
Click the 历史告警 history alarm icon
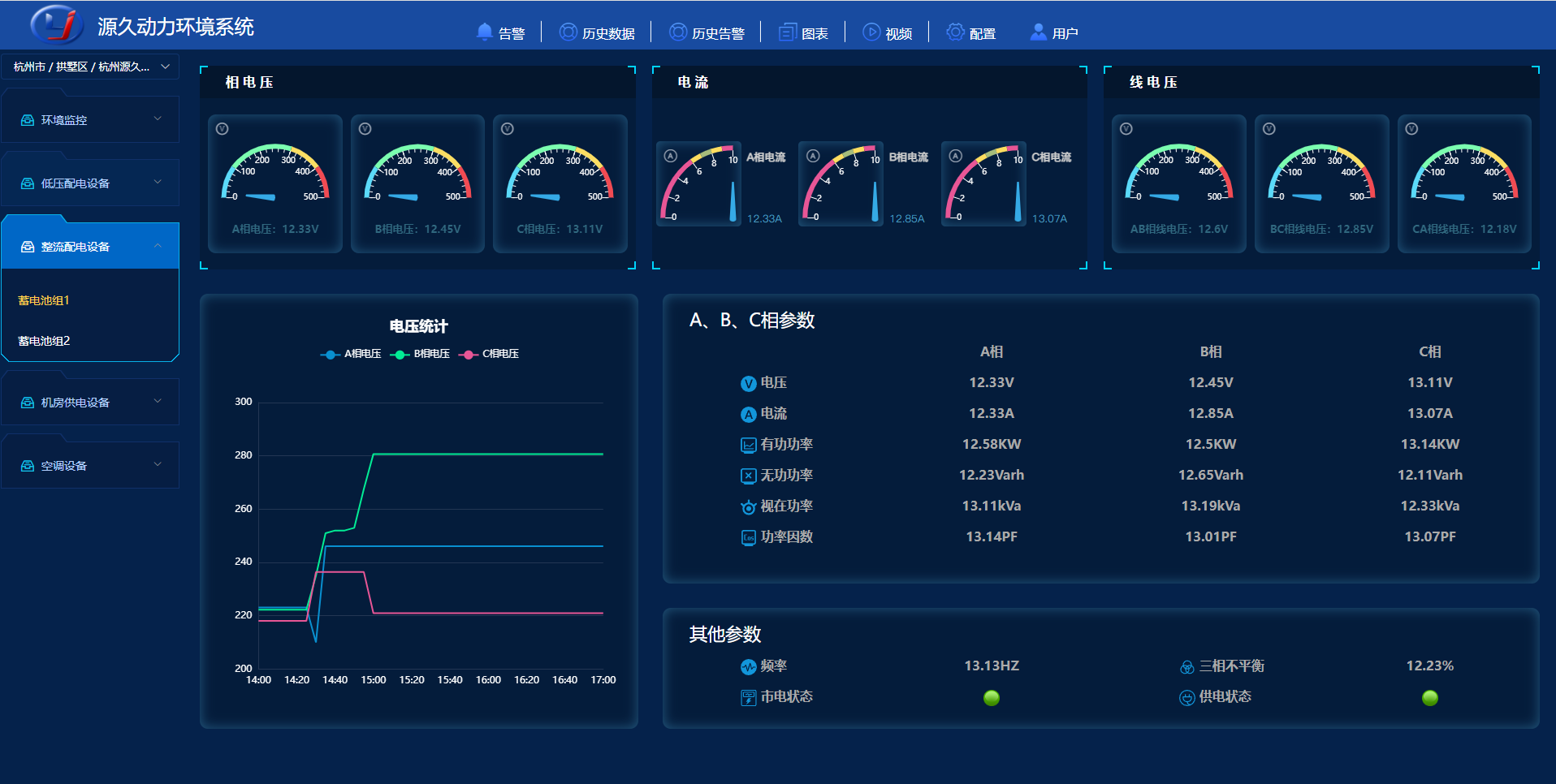(x=677, y=32)
